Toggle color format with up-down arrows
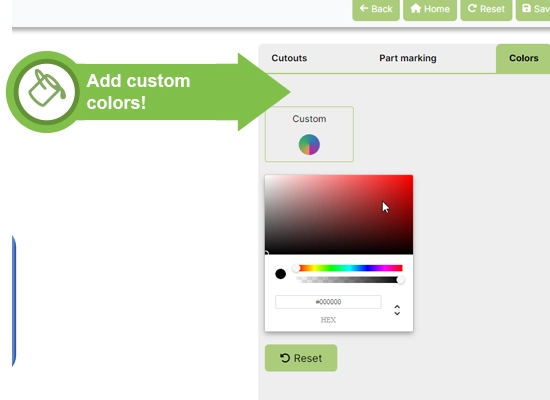Image resolution: width=550 pixels, height=400 pixels. (x=397, y=310)
